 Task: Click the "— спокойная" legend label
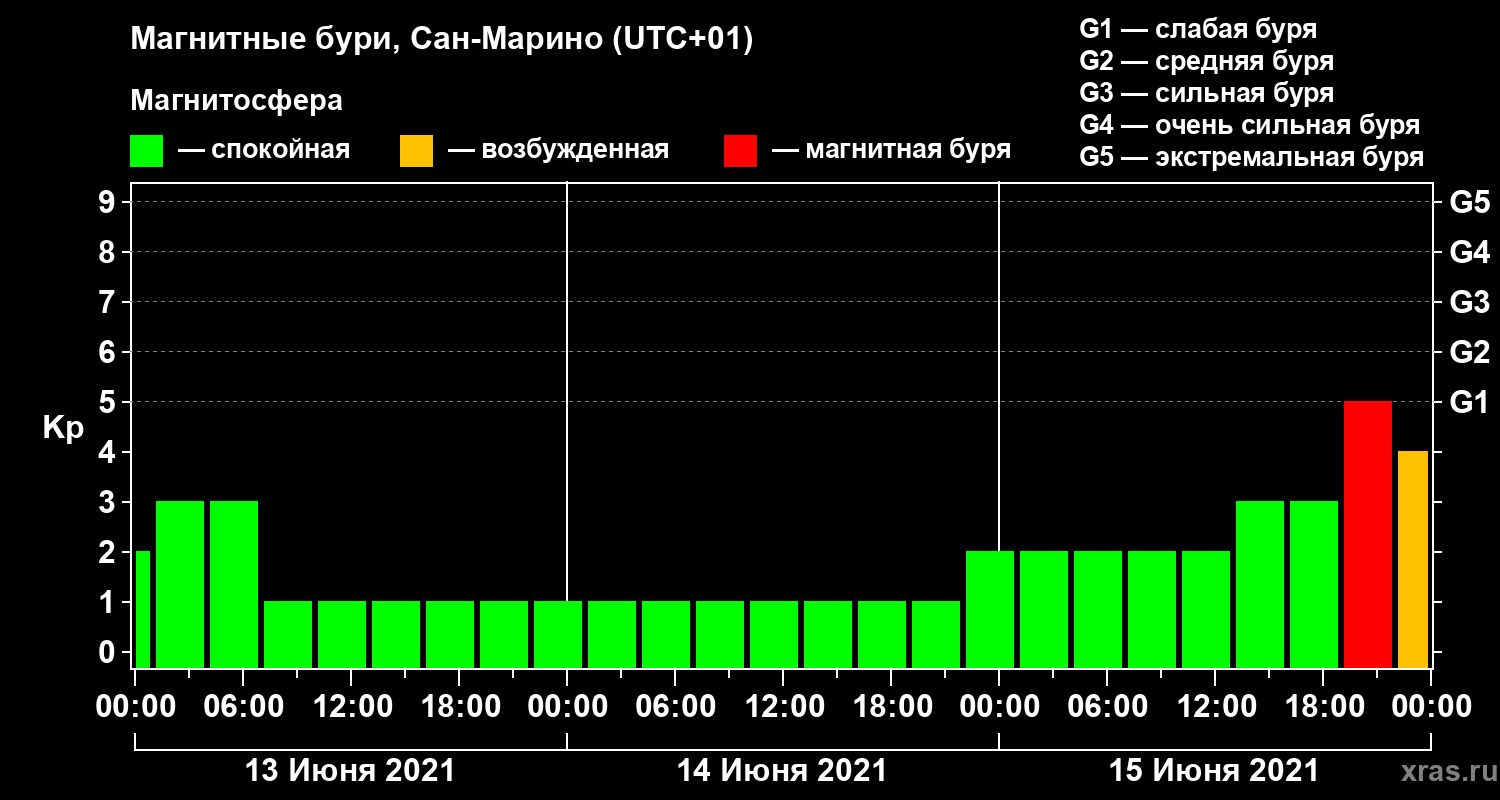coord(264,151)
